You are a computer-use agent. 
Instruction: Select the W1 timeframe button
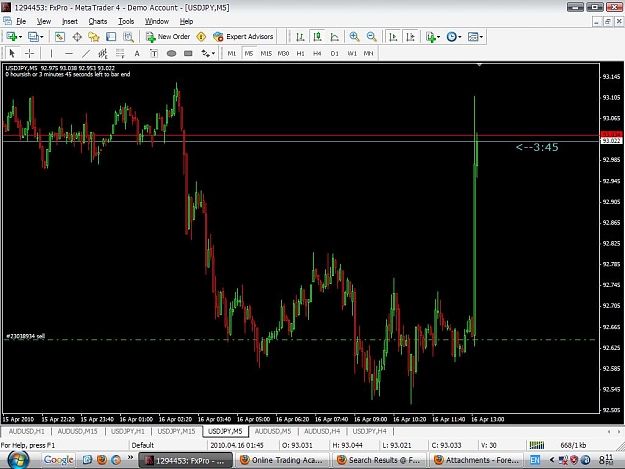click(x=352, y=53)
